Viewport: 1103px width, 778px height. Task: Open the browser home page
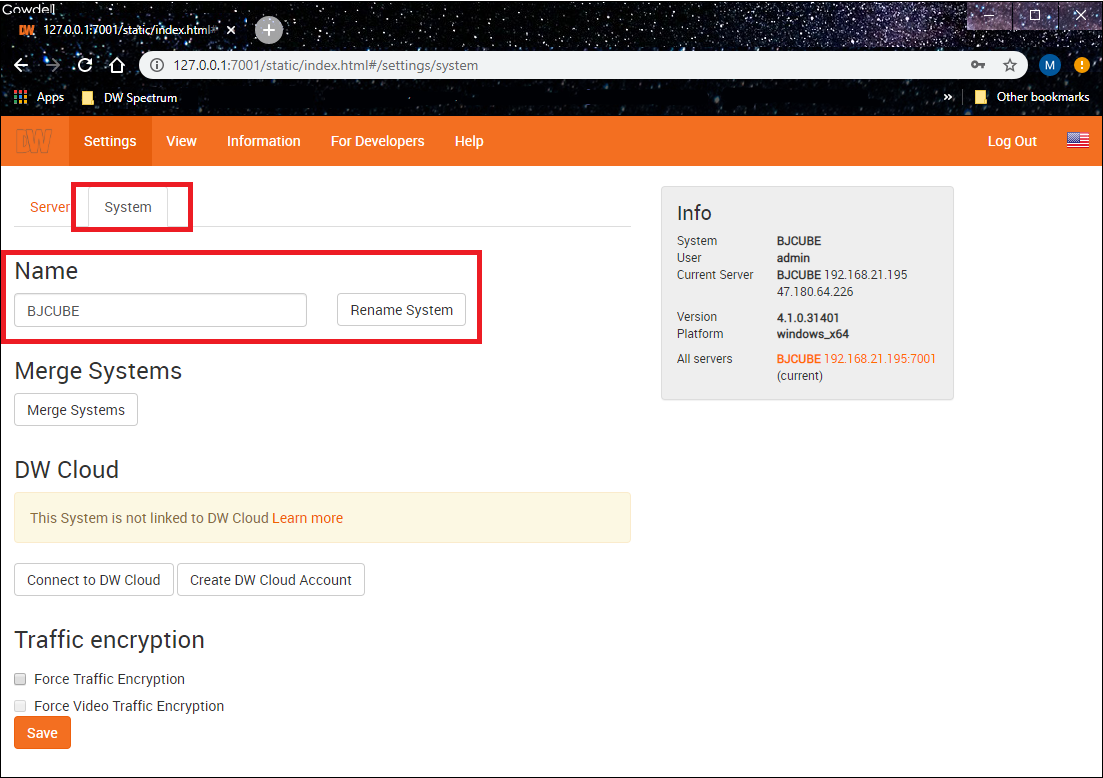coord(117,65)
